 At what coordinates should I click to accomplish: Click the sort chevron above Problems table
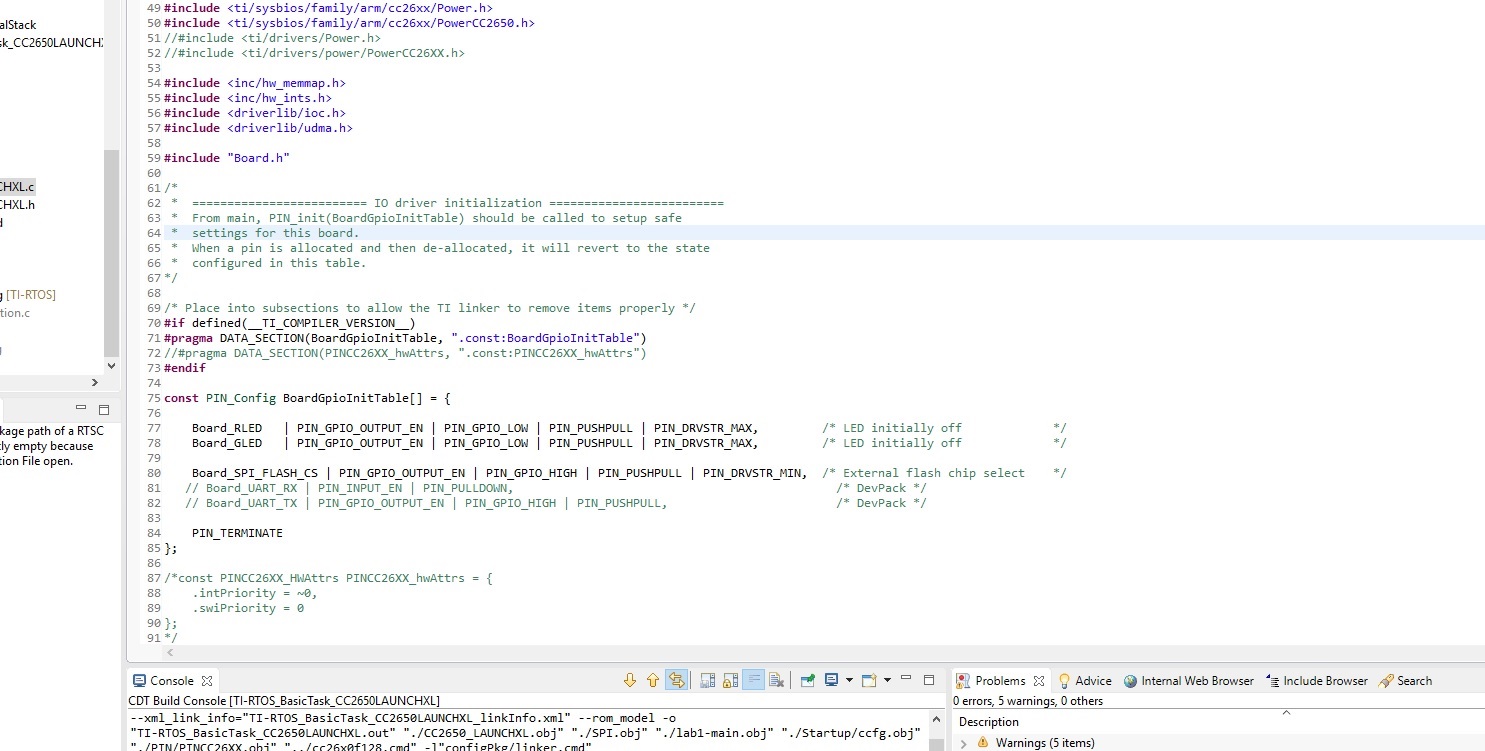(x=1286, y=713)
